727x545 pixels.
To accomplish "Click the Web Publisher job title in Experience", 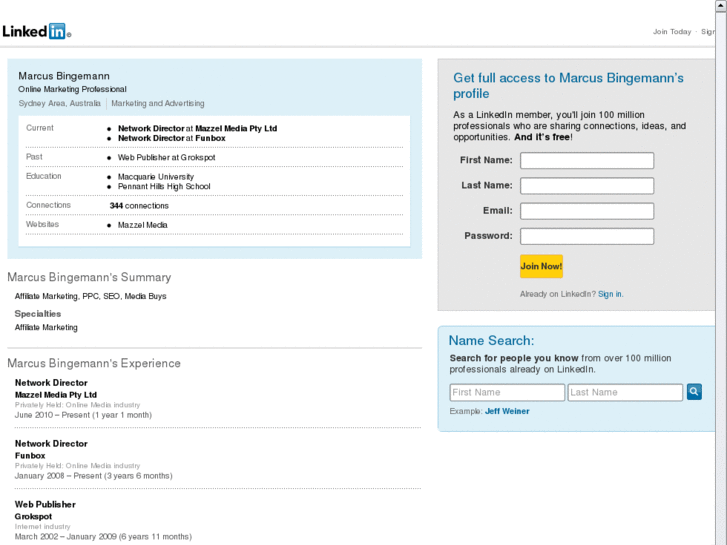I will 45,505.
